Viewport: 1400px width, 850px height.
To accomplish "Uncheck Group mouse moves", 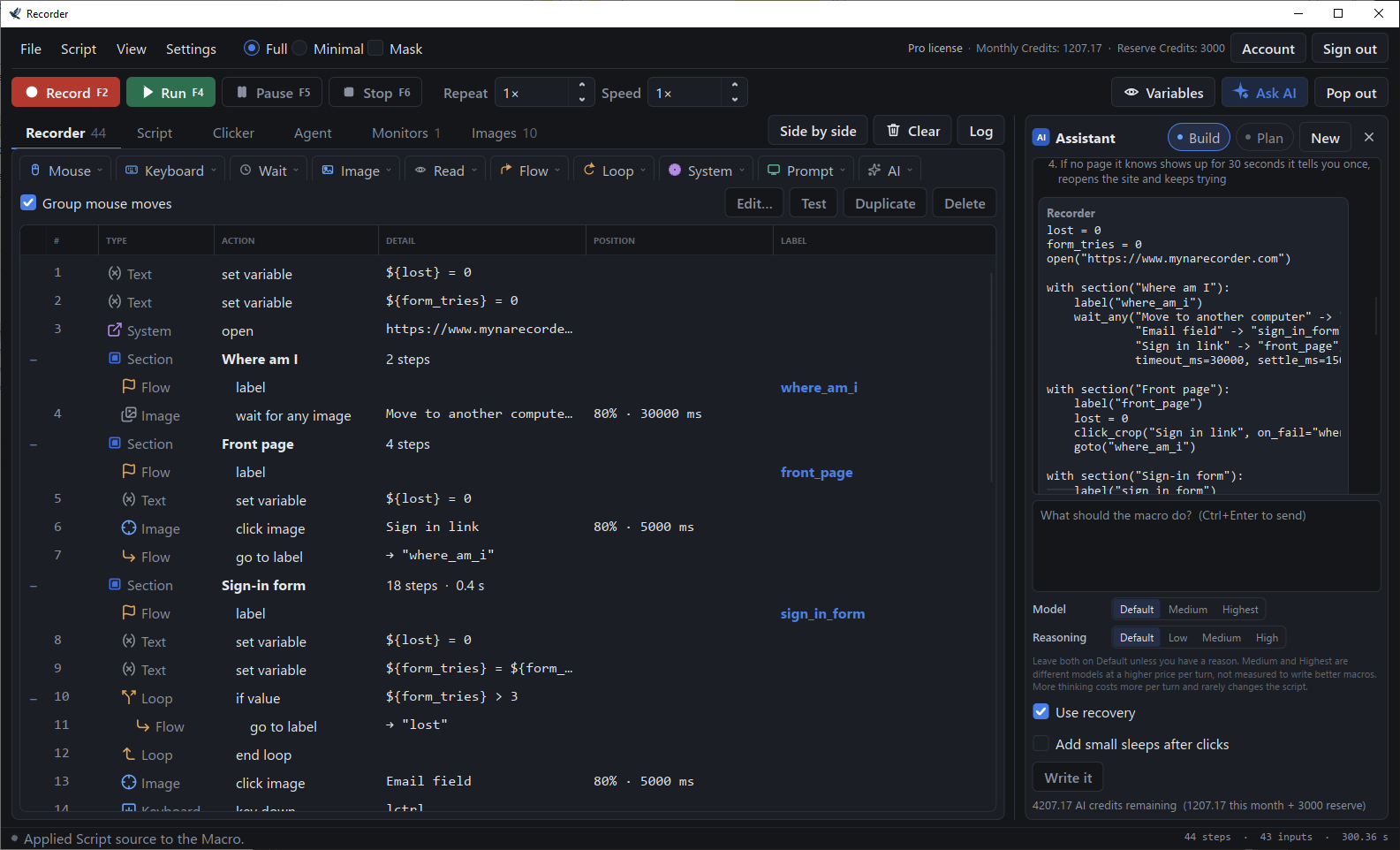I will (28, 202).
